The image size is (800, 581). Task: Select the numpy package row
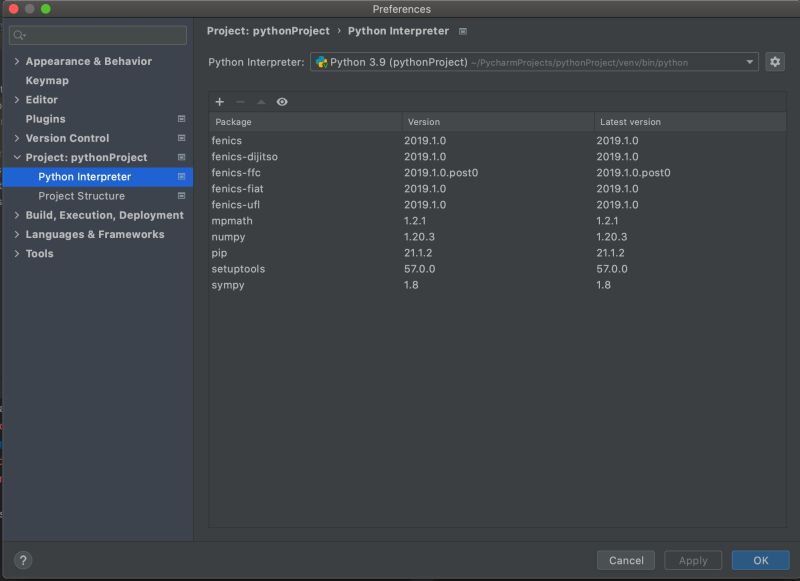point(300,237)
